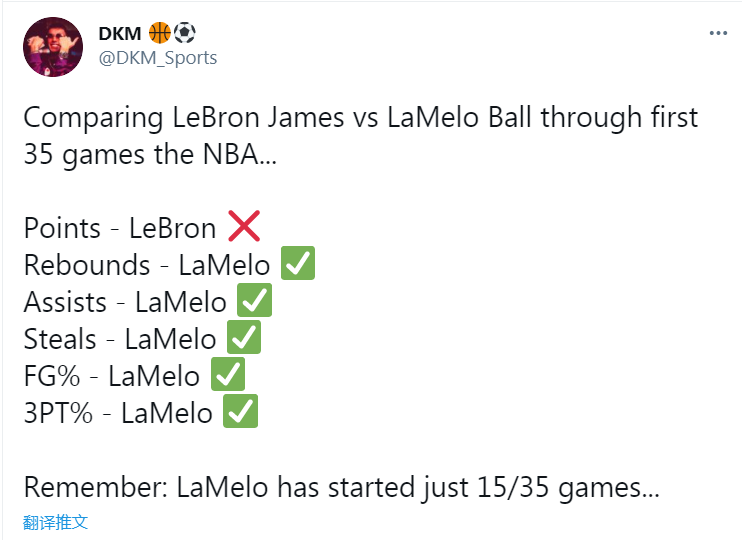The height and width of the screenshot is (540, 742).
Task: Click the 翻译推文 translate tweet link
Action: point(55,522)
